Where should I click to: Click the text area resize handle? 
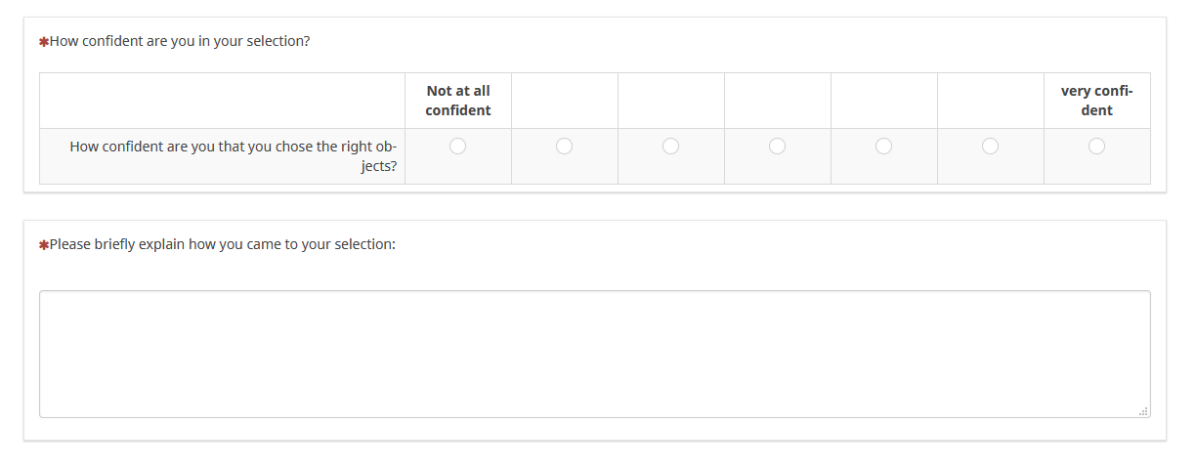click(x=1143, y=411)
